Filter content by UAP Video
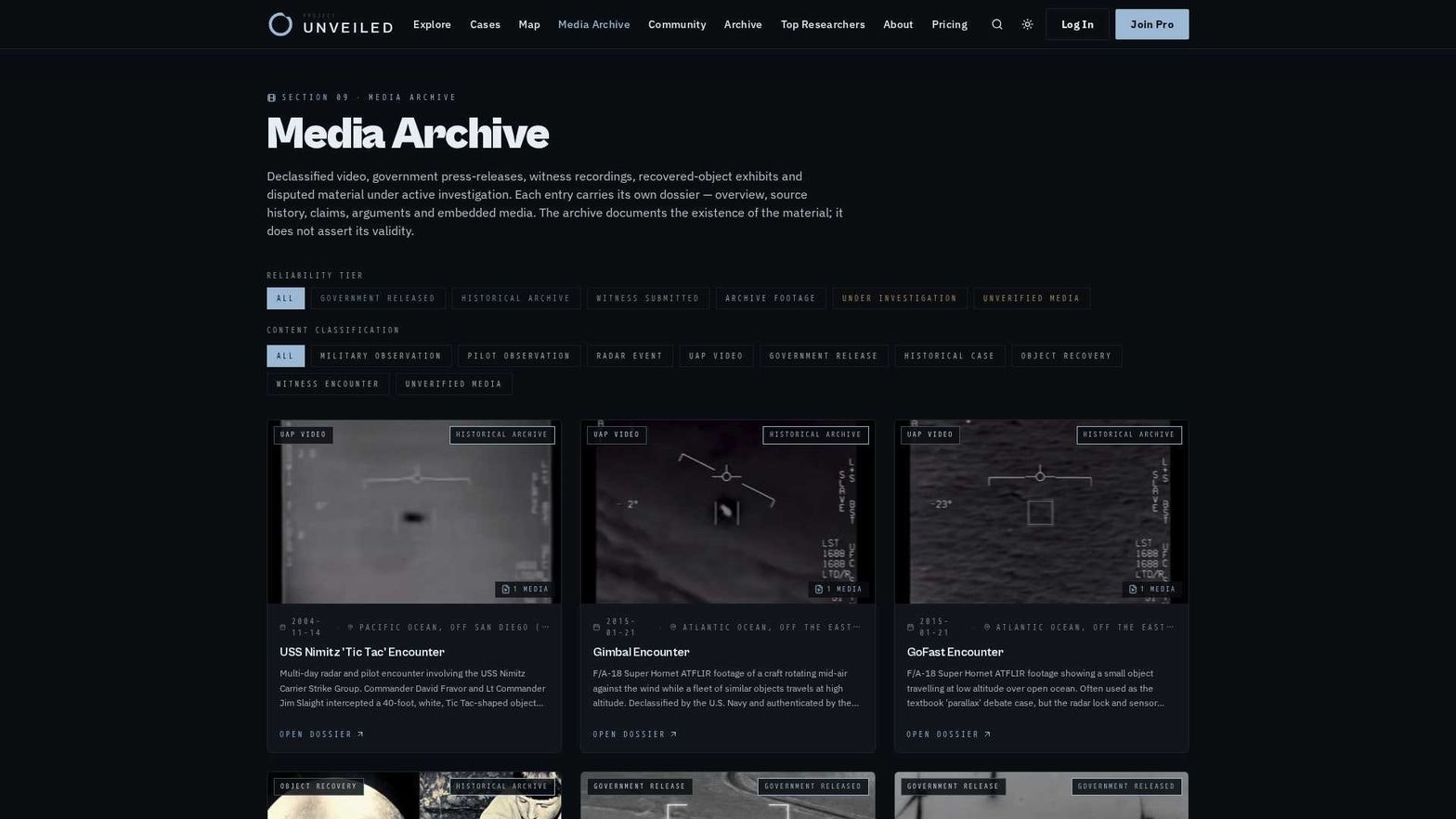The image size is (1456, 819). coord(716,356)
